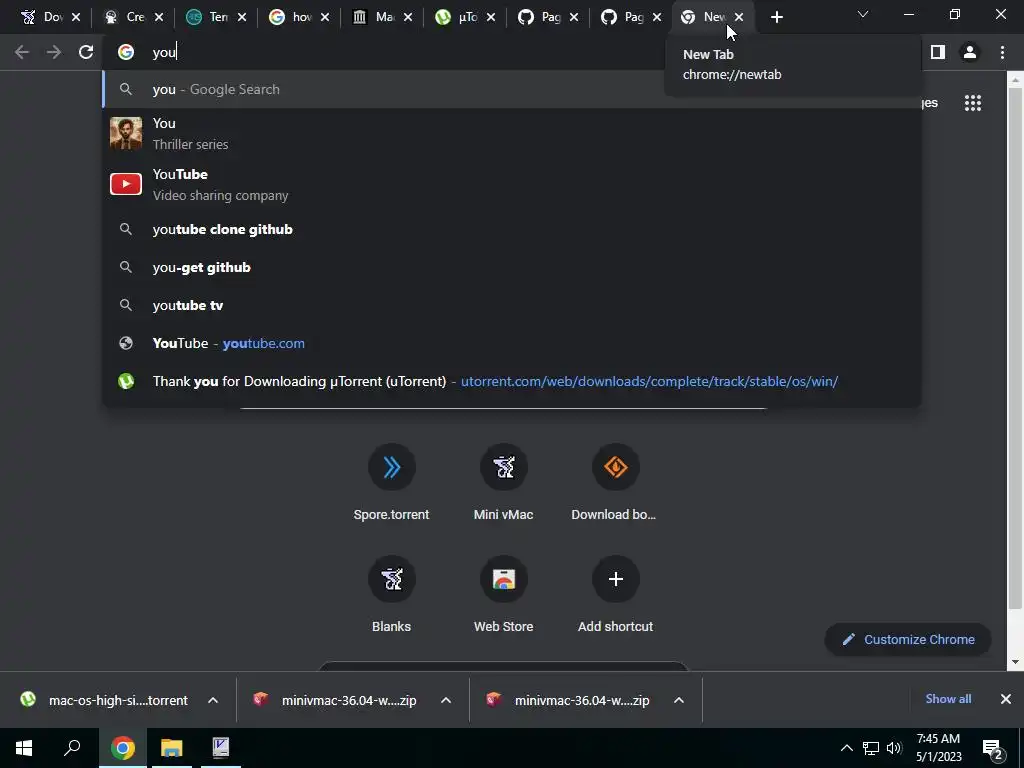Choose 'you-get github' suggestion
The width and height of the screenshot is (1024, 768).
512,267
